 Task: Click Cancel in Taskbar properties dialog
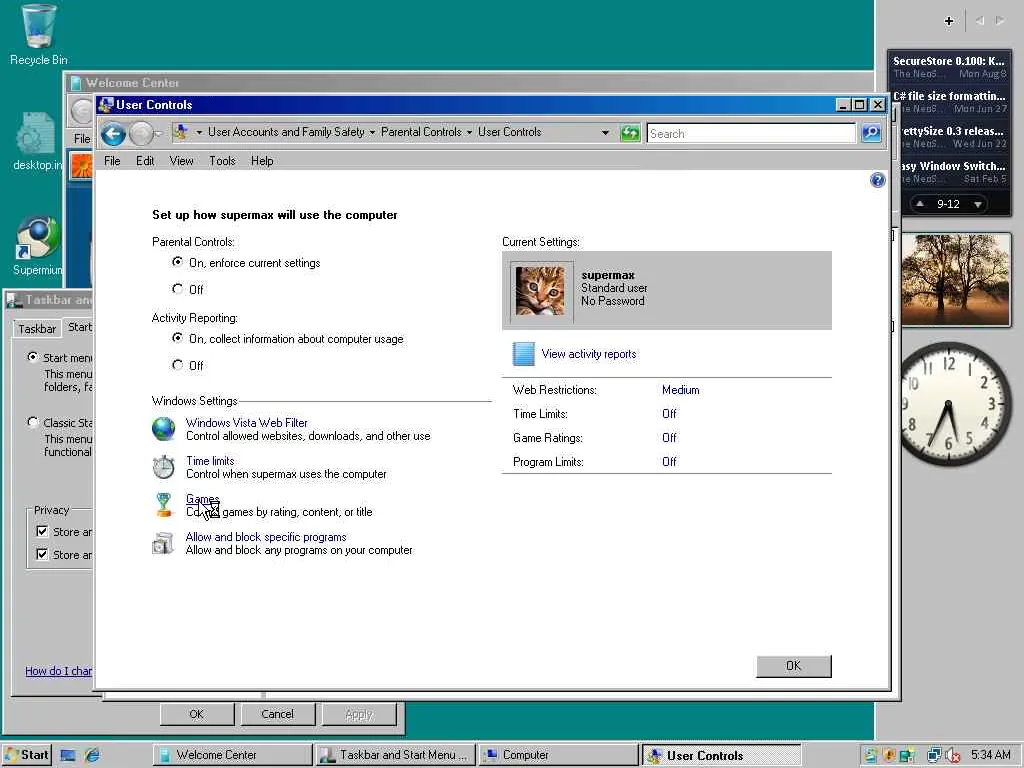(278, 714)
